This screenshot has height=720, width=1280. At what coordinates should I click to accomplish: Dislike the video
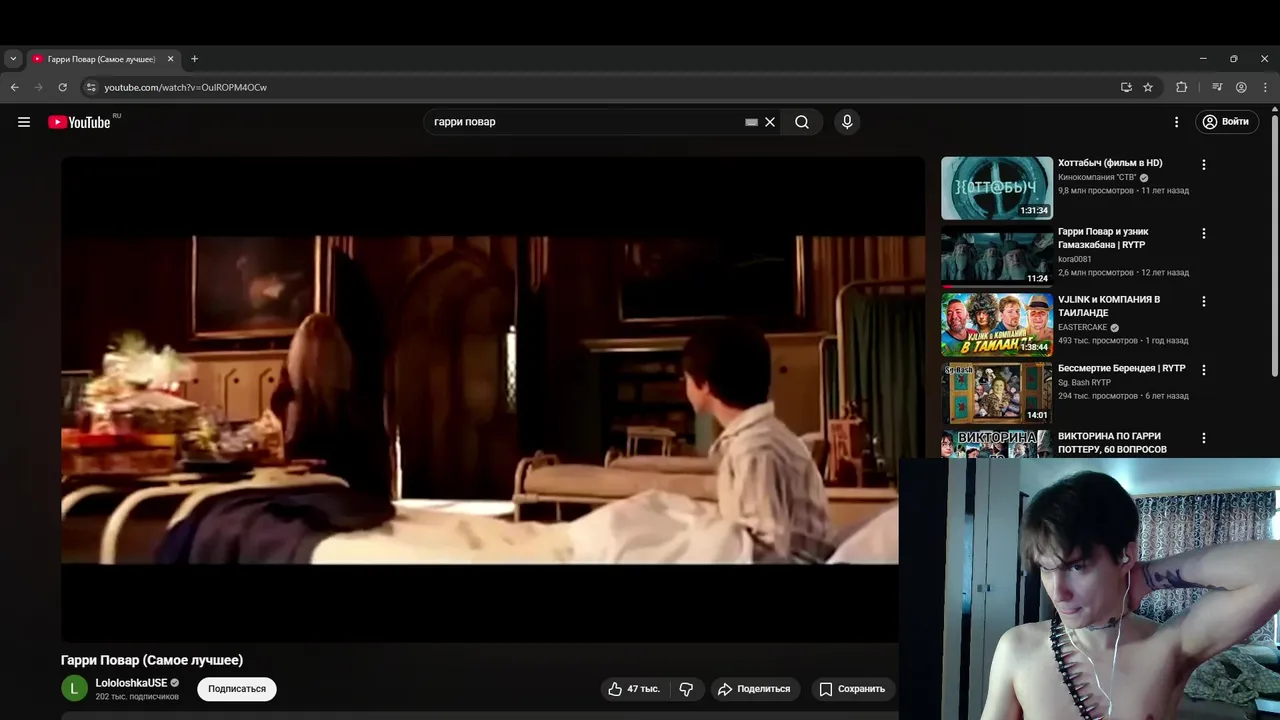point(686,689)
